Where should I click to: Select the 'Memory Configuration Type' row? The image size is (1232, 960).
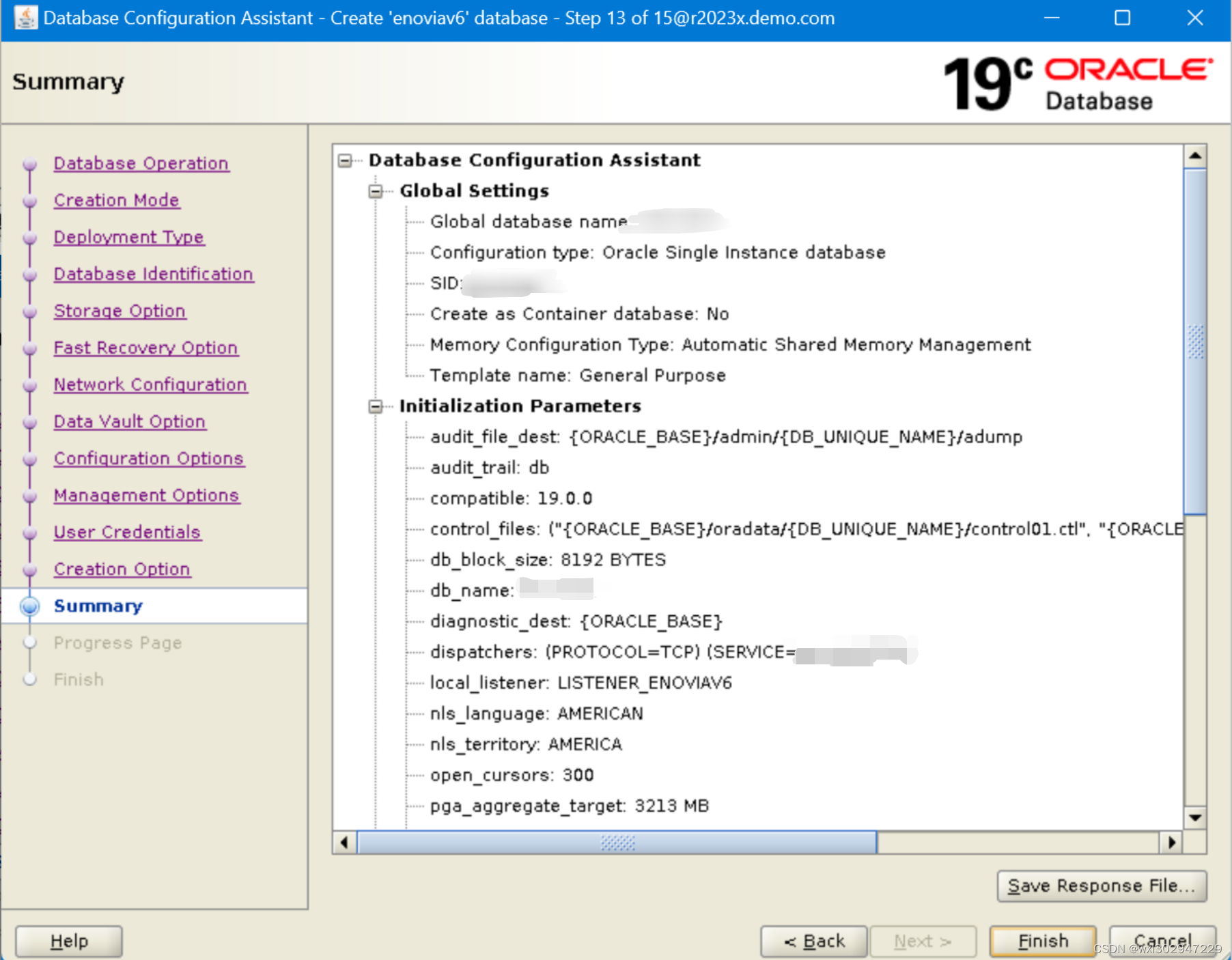point(730,345)
